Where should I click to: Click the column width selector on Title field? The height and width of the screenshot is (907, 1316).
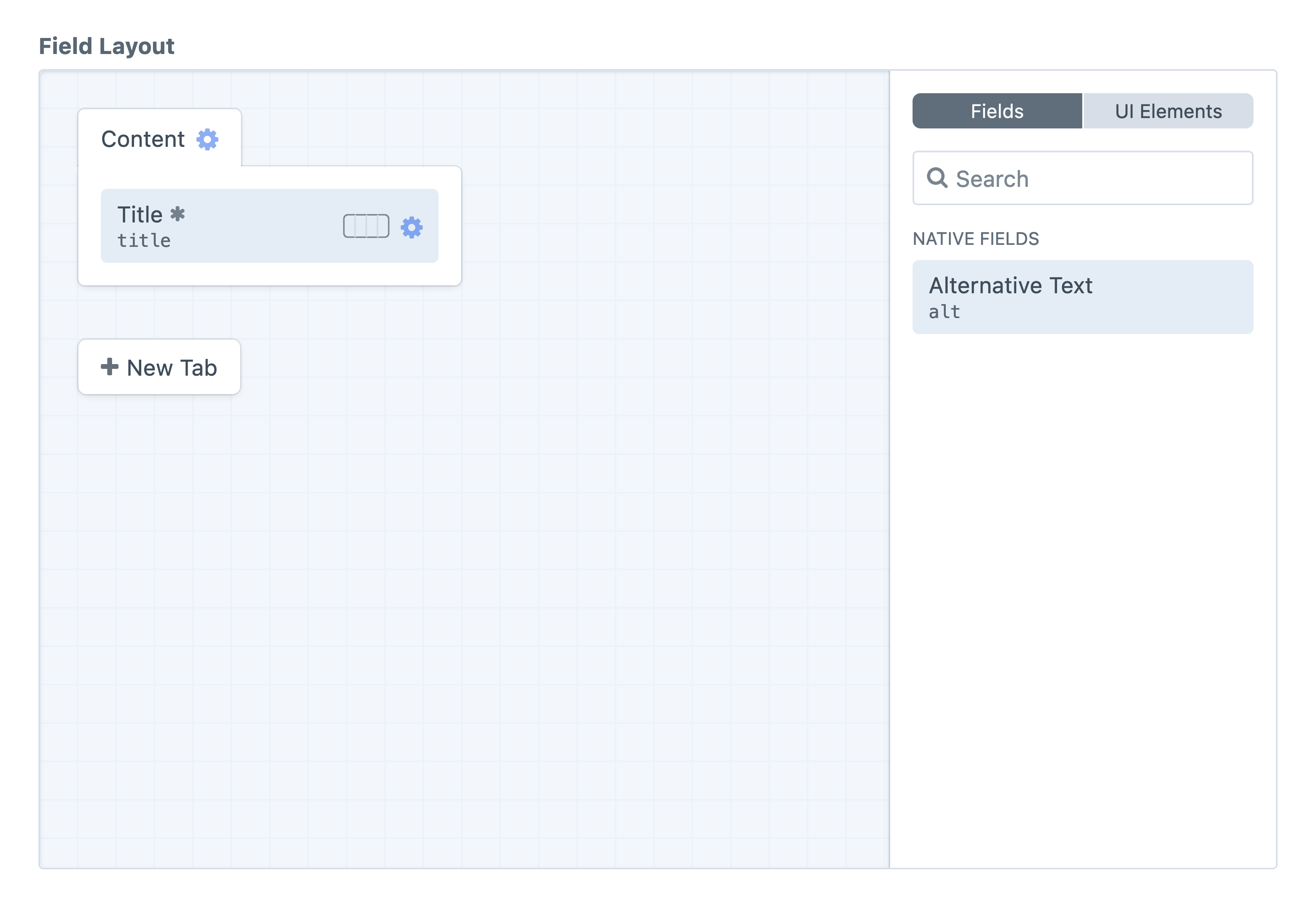[x=365, y=226]
